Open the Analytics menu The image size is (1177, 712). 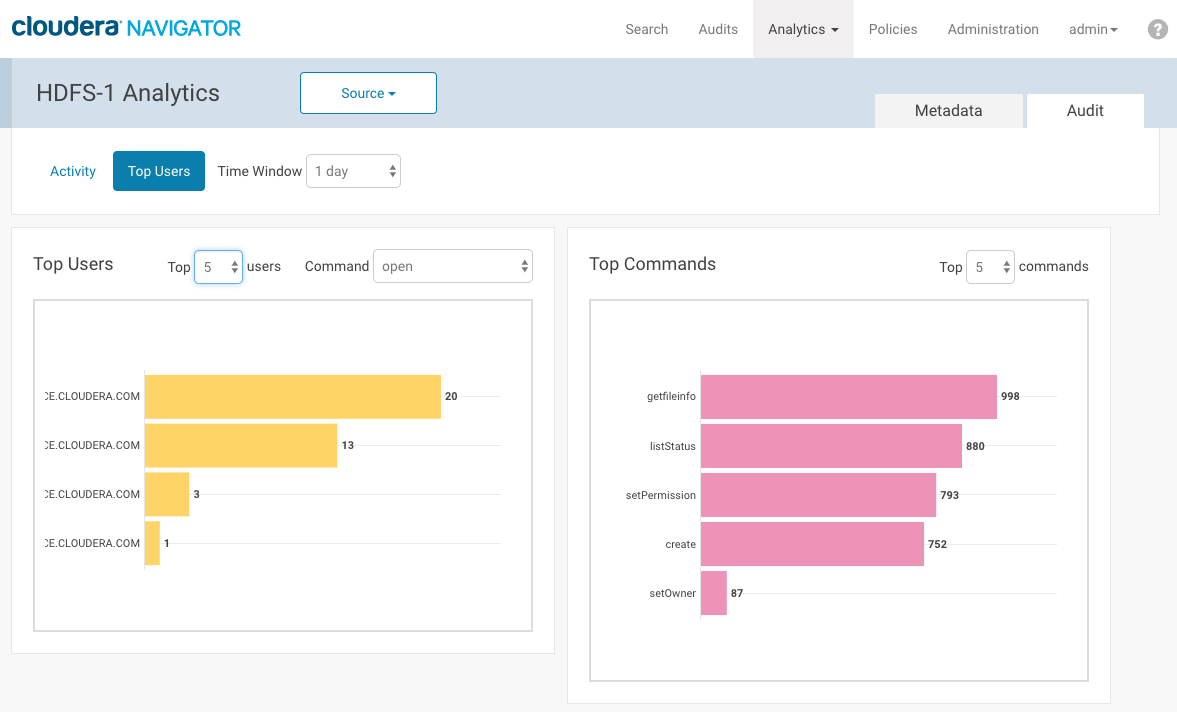(803, 29)
